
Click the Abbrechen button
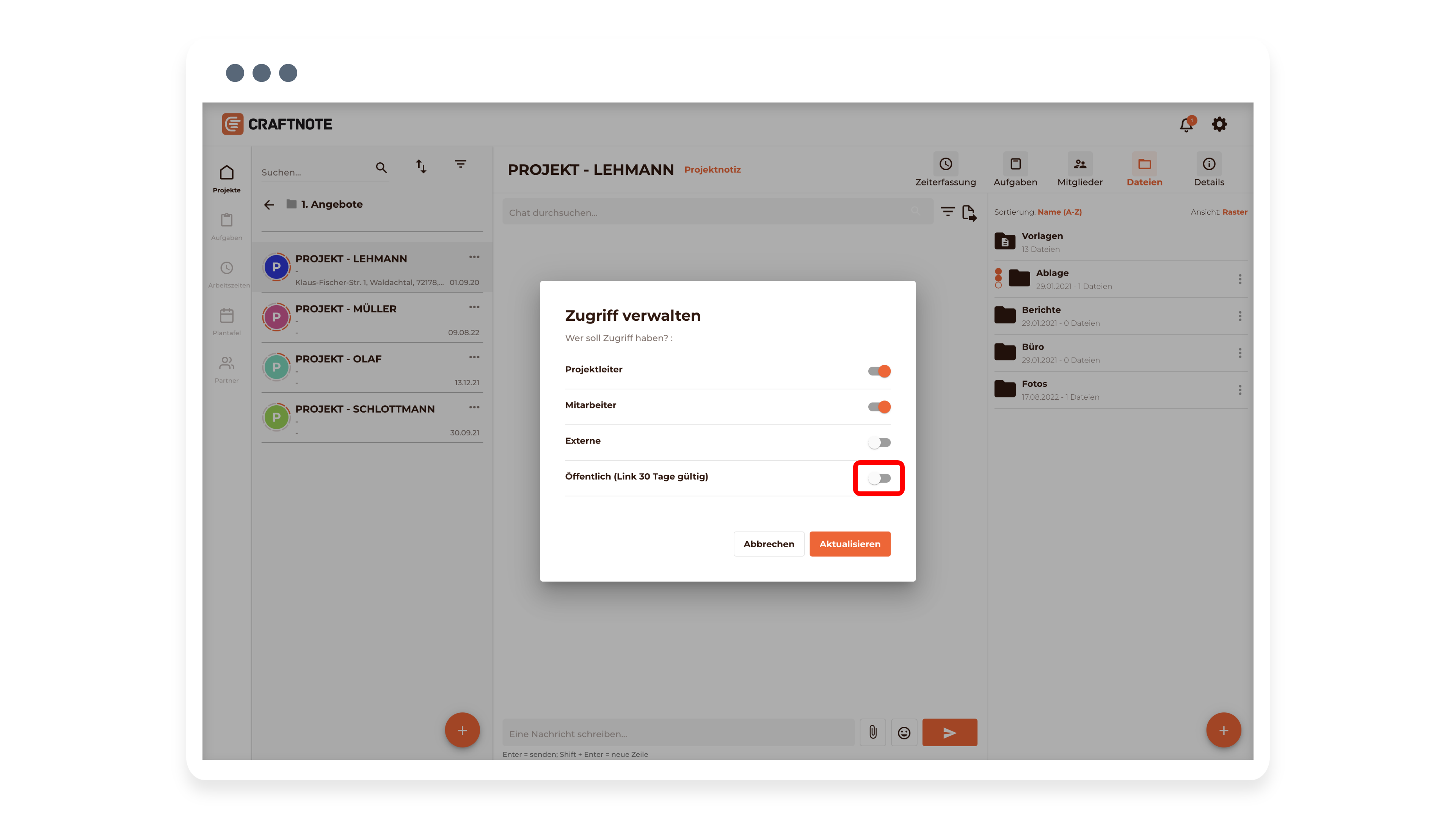pyautogui.click(x=768, y=544)
